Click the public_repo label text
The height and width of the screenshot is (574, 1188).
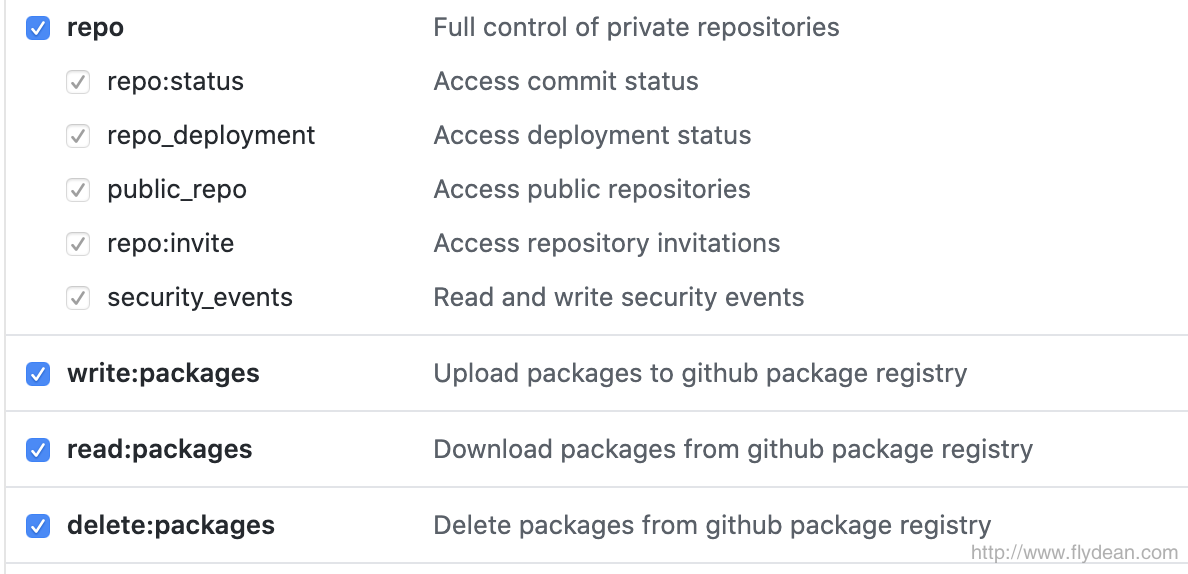[x=177, y=190]
